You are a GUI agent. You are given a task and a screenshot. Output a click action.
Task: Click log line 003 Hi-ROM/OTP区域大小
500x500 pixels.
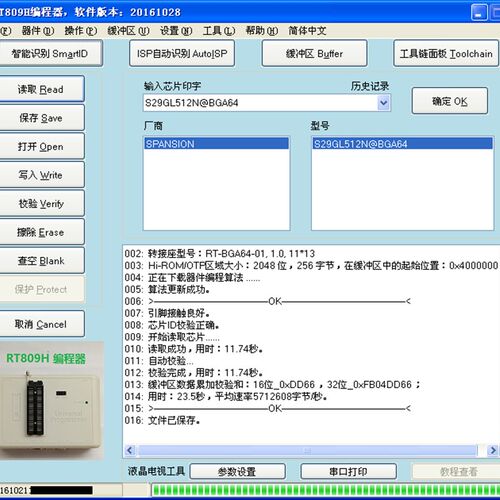click(x=311, y=266)
